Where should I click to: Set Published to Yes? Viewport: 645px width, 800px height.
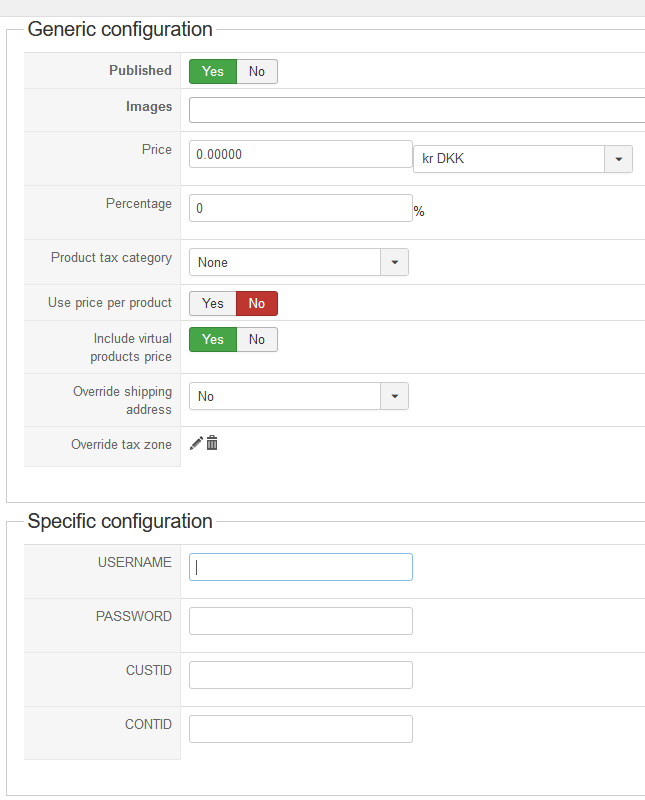(213, 71)
